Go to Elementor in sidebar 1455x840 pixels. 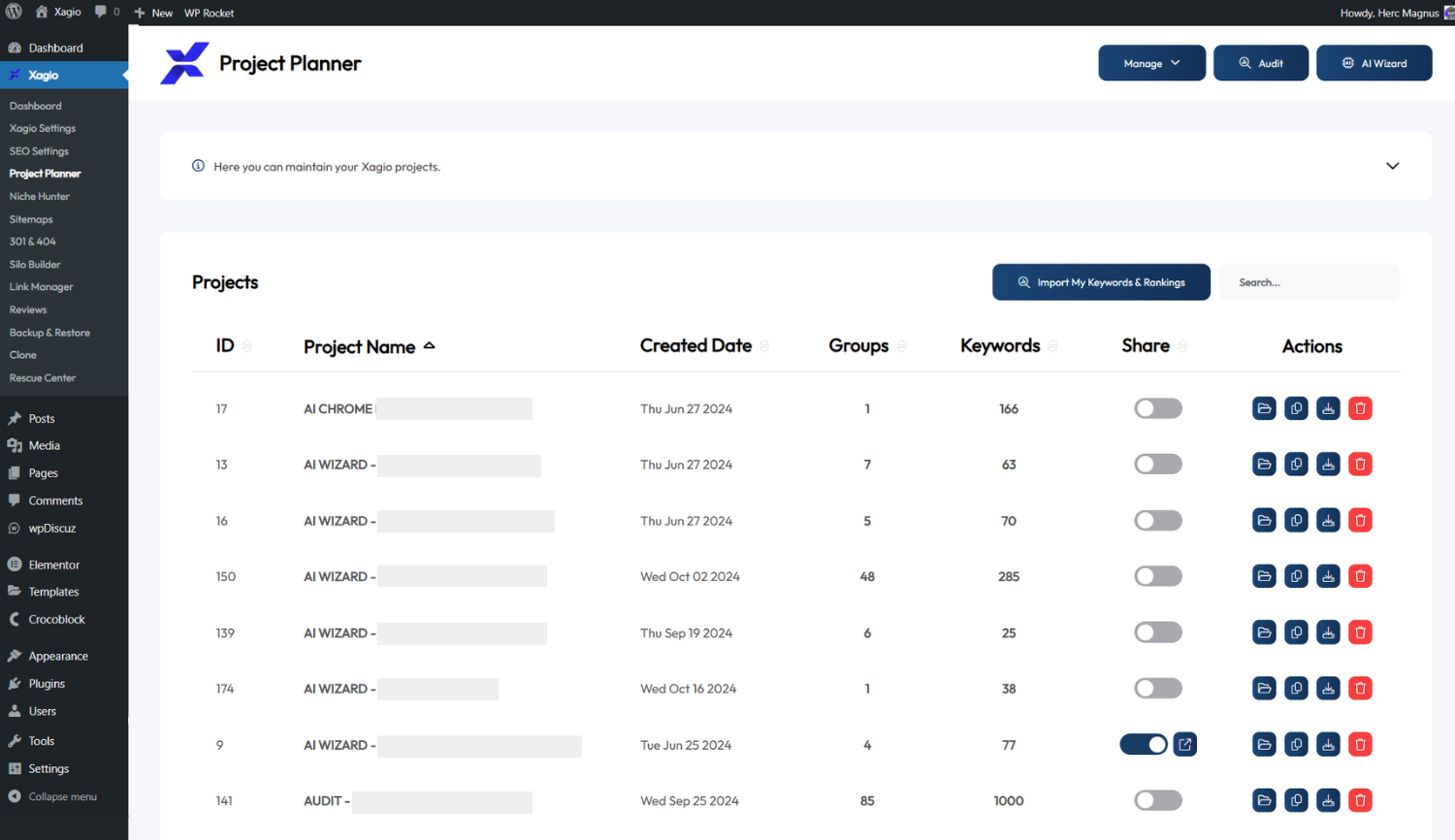pyautogui.click(x=54, y=565)
